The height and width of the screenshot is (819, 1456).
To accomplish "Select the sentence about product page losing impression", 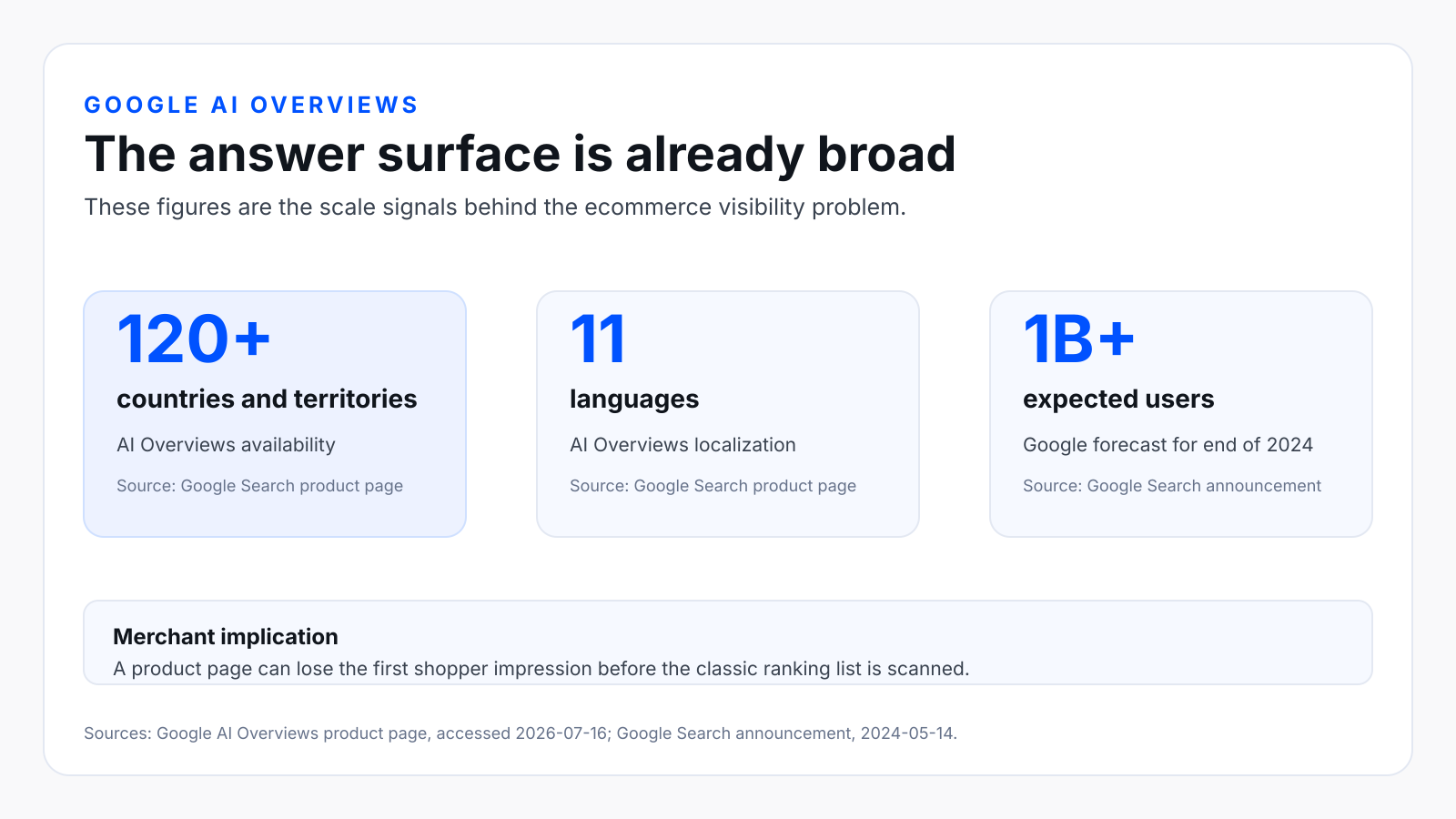I will [541, 669].
